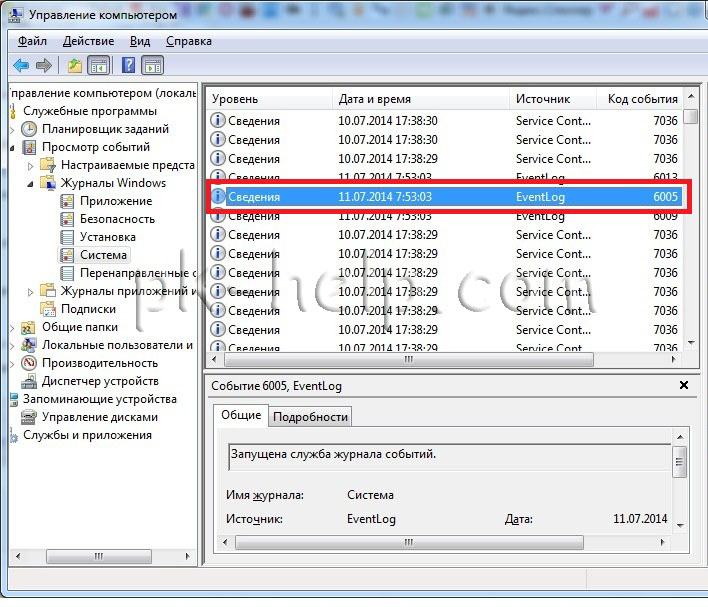The image size is (708, 607).
Task: Switch to the Подробности tab
Action: point(310,417)
